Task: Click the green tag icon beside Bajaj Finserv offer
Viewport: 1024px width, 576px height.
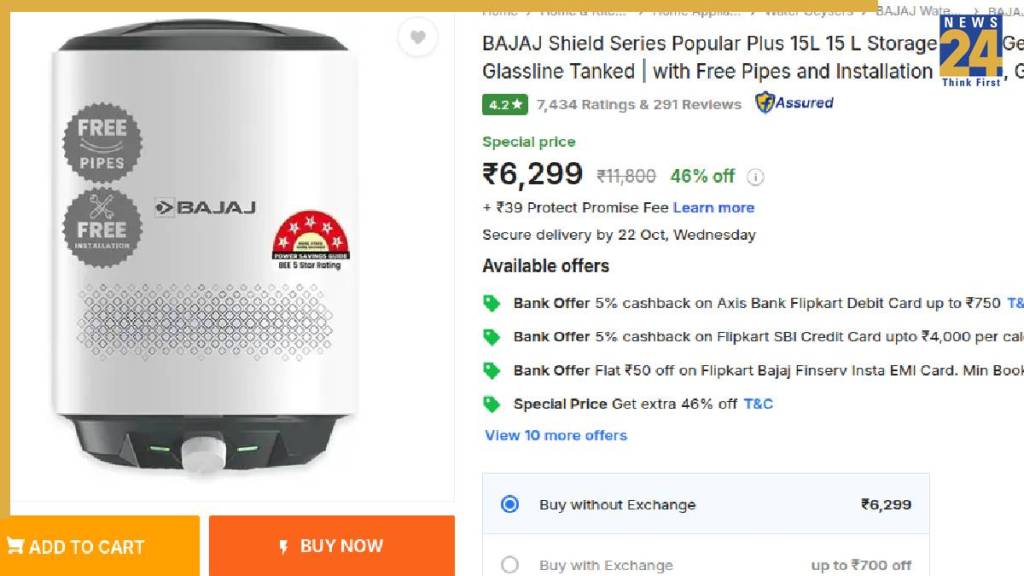Action: click(492, 370)
